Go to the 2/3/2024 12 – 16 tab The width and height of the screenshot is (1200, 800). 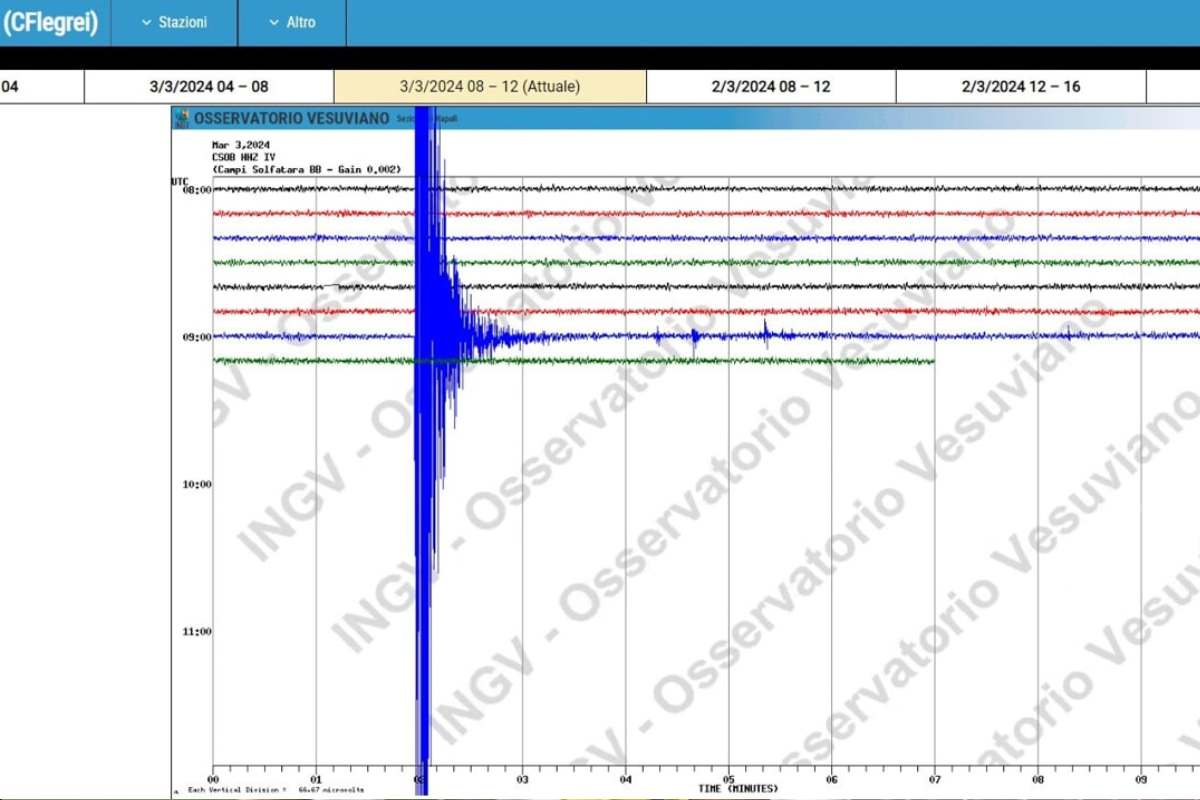[x=1021, y=86]
